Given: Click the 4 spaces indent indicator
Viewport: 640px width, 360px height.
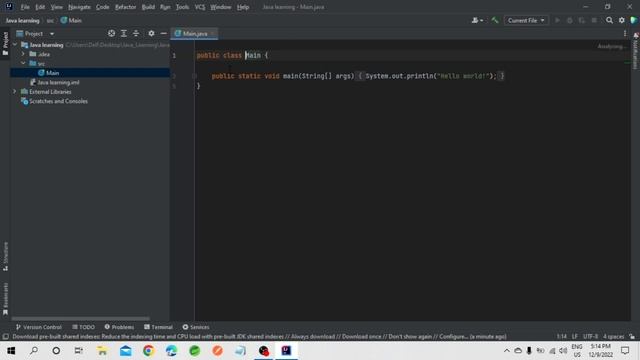Looking at the screenshot, I should 613,337.
